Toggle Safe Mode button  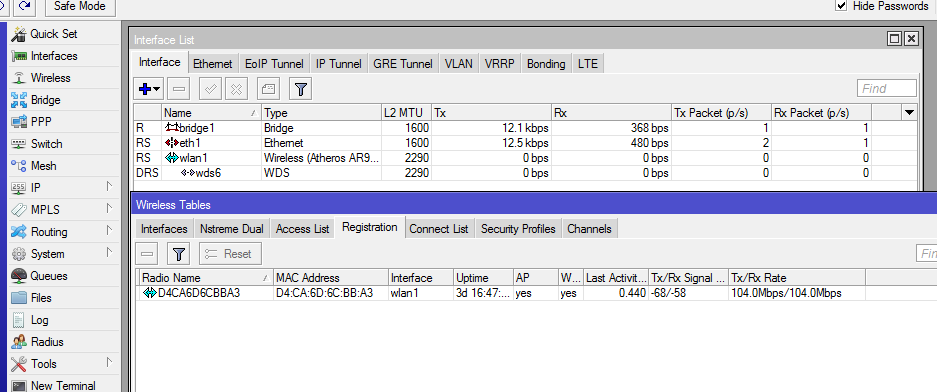pyautogui.click(x=79, y=7)
